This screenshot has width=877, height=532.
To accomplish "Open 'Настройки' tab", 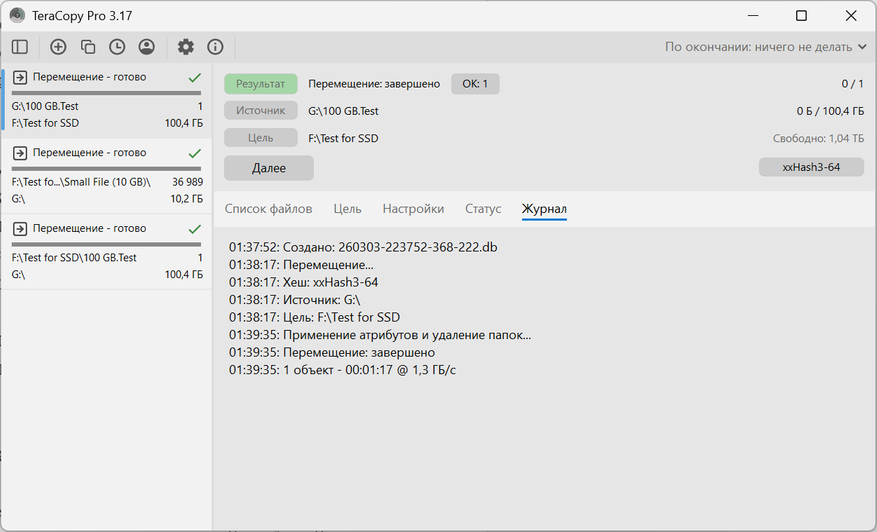I will pyautogui.click(x=413, y=209).
